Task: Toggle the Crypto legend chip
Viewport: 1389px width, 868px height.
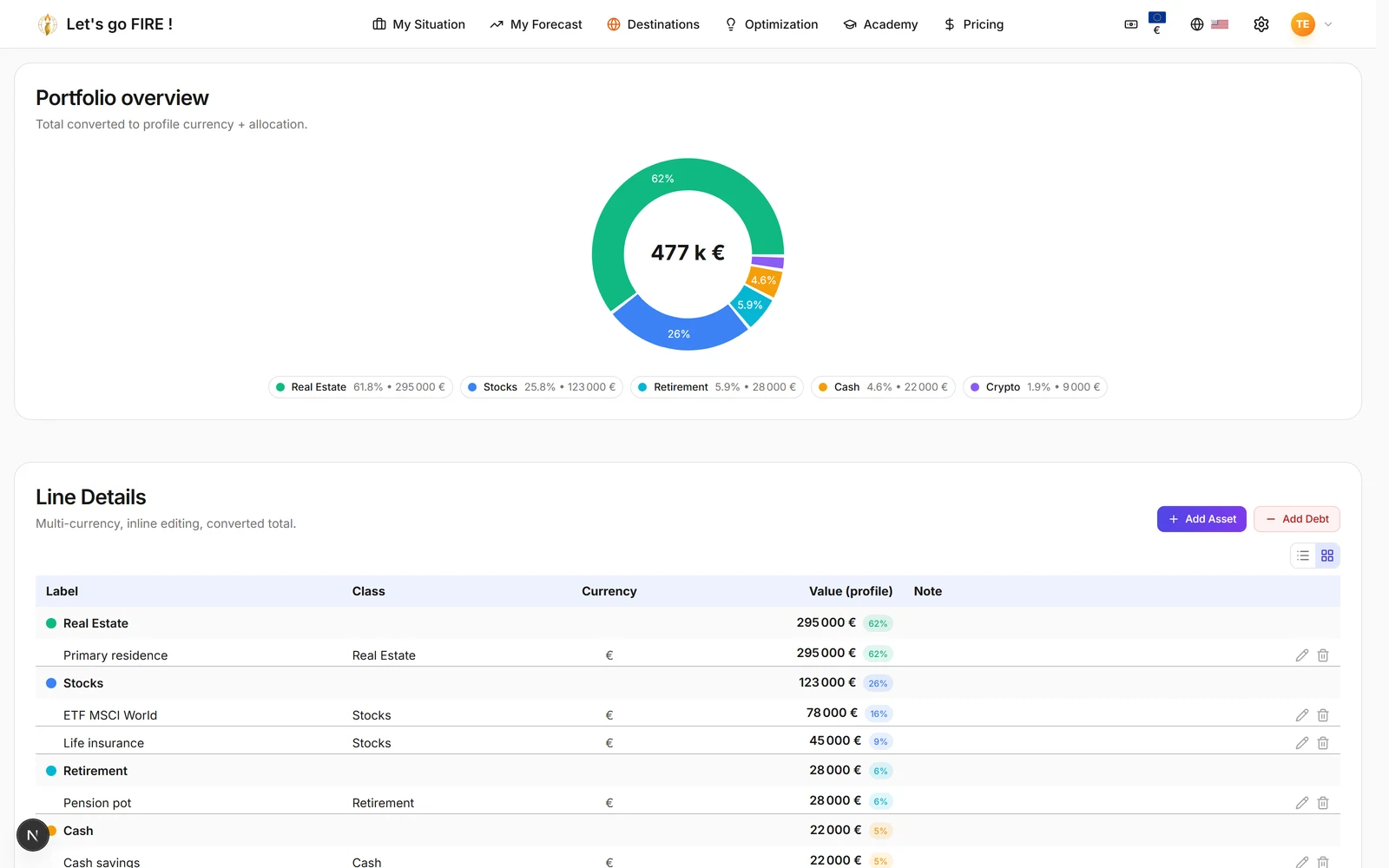Action: (x=1035, y=387)
